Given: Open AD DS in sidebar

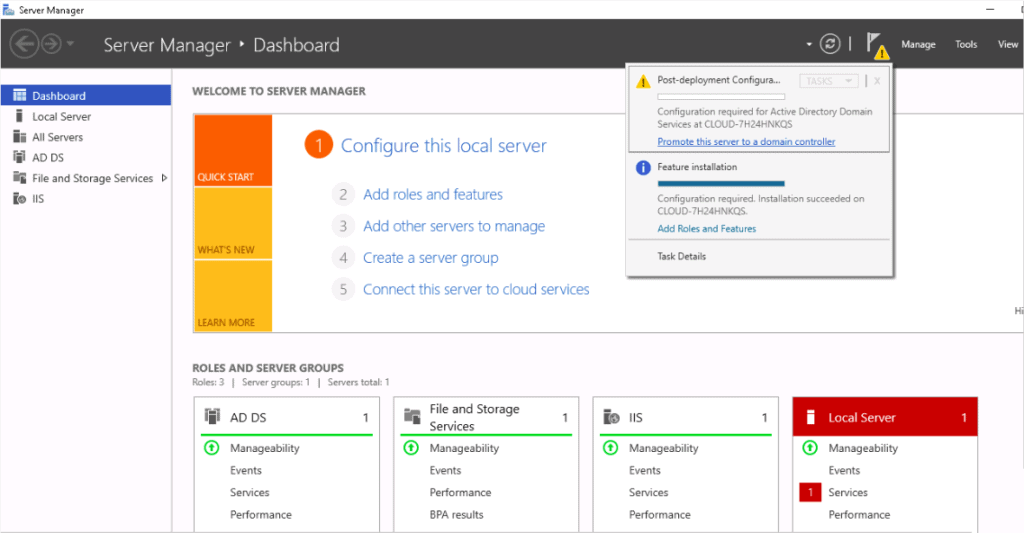Looking at the screenshot, I should [x=48, y=157].
